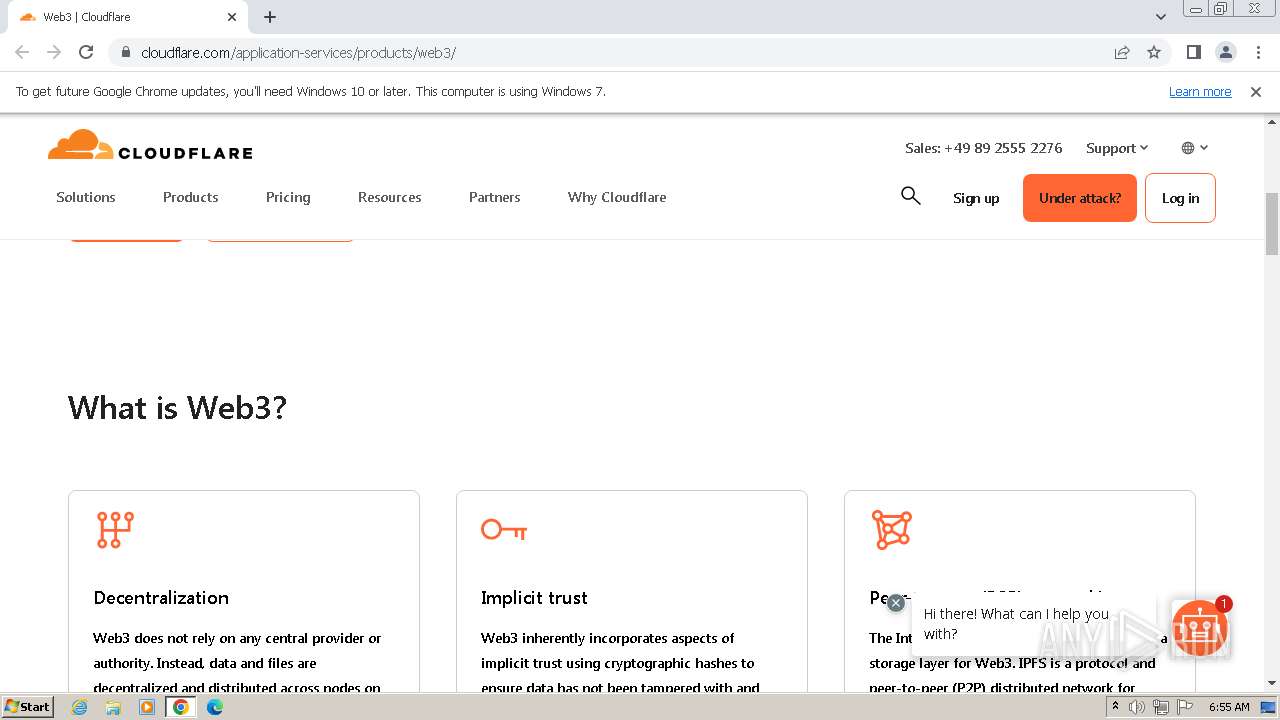Click the page vertical scrollbar thumb
The height and width of the screenshot is (720, 1280).
click(1272, 224)
